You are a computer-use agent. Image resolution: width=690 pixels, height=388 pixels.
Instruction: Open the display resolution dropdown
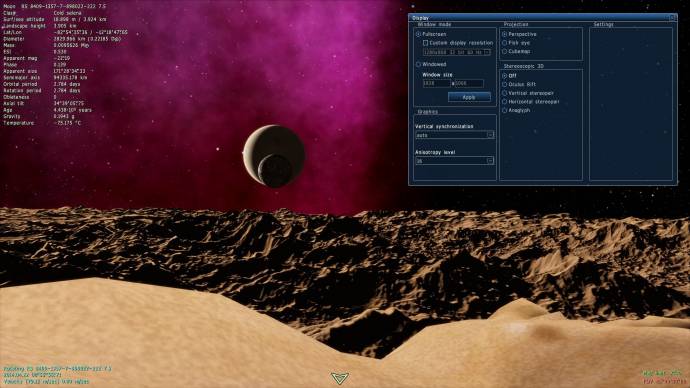(457, 52)
